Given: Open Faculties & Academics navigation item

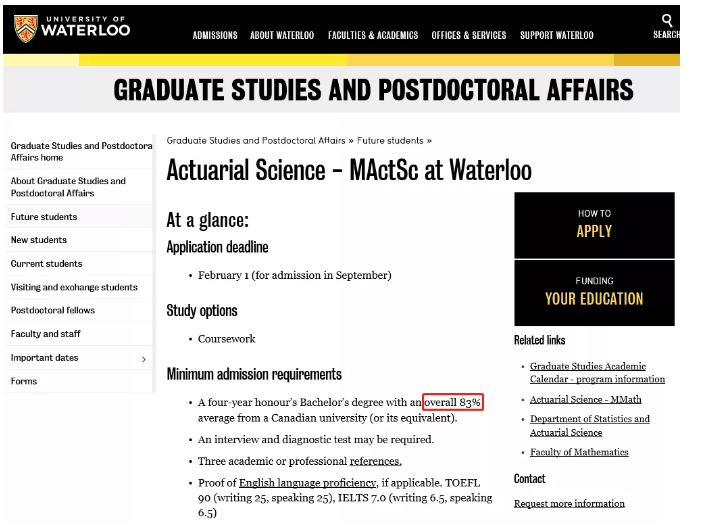Looking at the screenshot, I should click(x=373, y=35).
